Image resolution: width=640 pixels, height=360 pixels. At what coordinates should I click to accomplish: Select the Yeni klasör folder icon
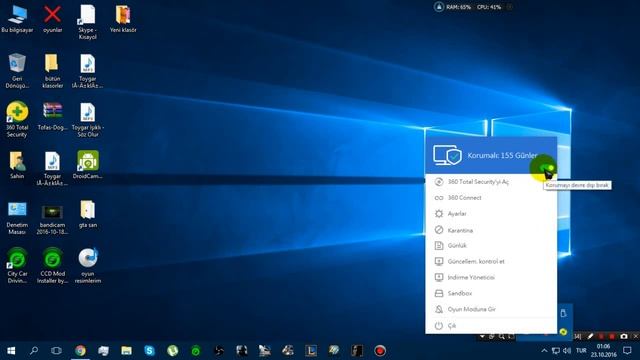tap(123, 19)
